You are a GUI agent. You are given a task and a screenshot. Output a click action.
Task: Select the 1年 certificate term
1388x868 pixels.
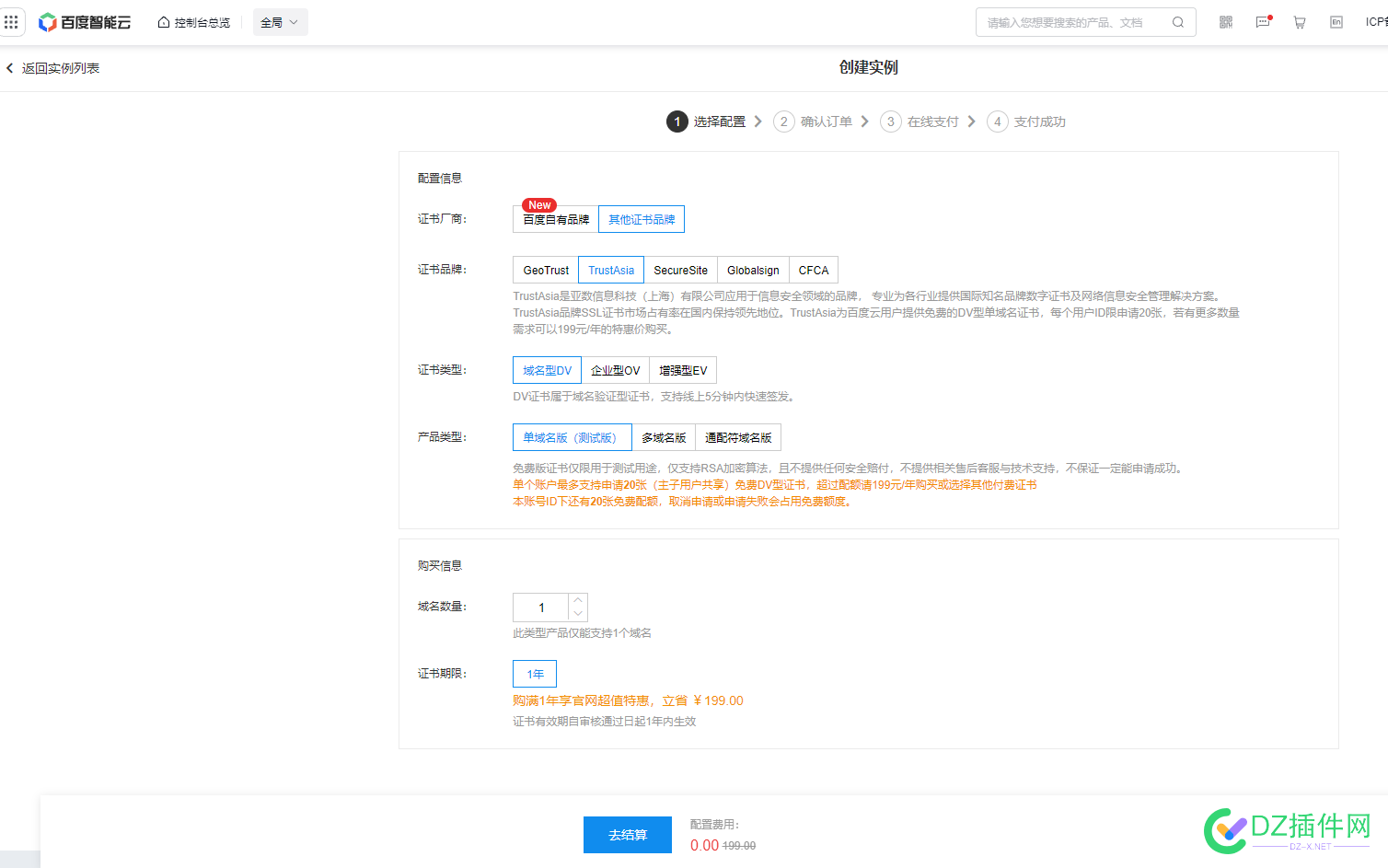[x=535, y=674]
